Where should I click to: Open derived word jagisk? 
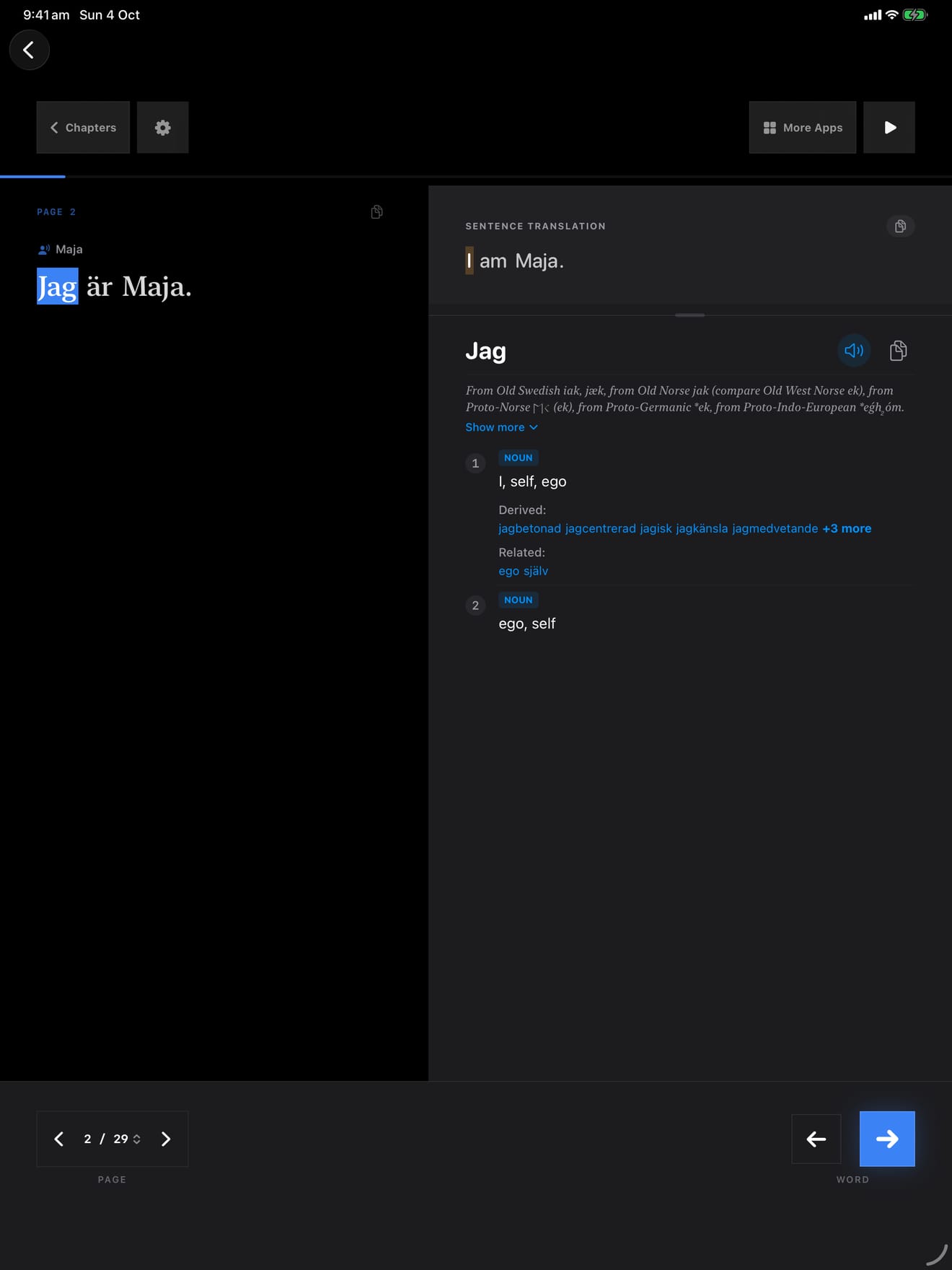[656, 528]
